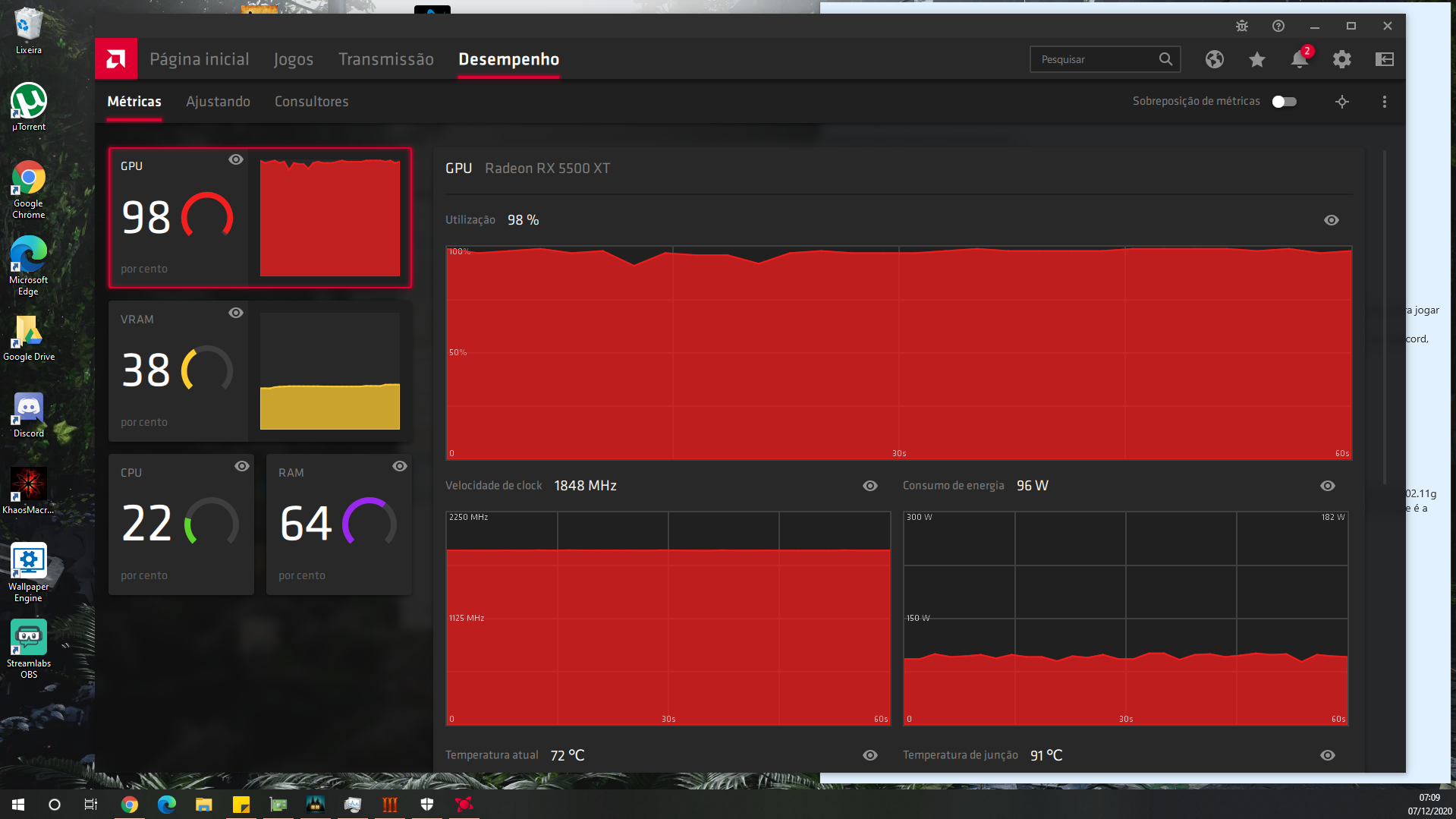Switch to Jogos tab
The image size is (1456, 819).
(x=294, y=59)
